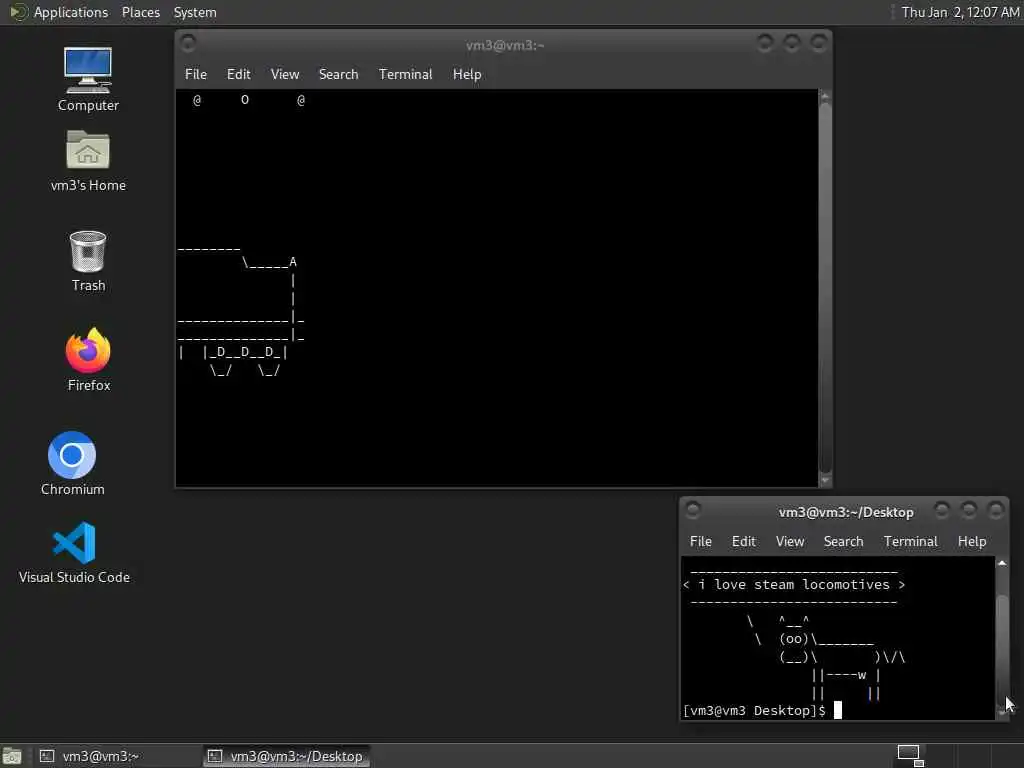Click scrollbar down arrow in vm3@vm3:~ terminal

(x=825, y=481)
